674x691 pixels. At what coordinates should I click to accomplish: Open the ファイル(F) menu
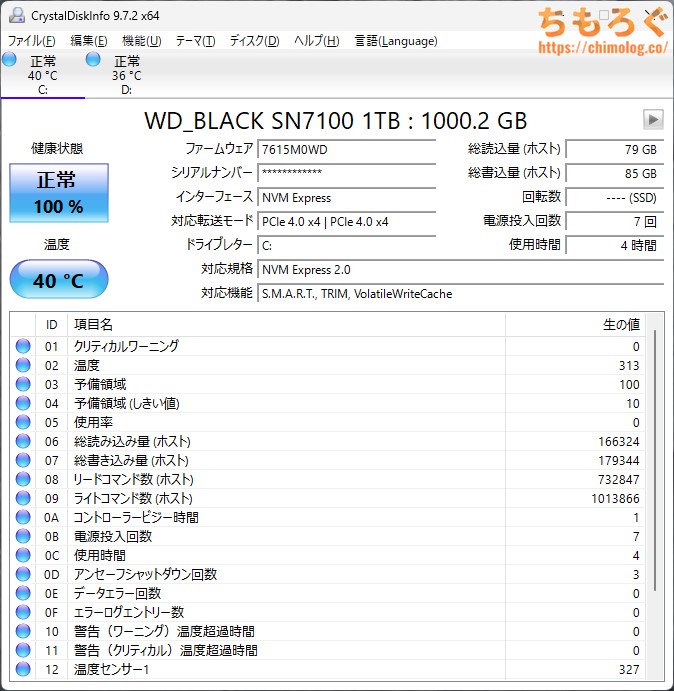pos(32,41)
